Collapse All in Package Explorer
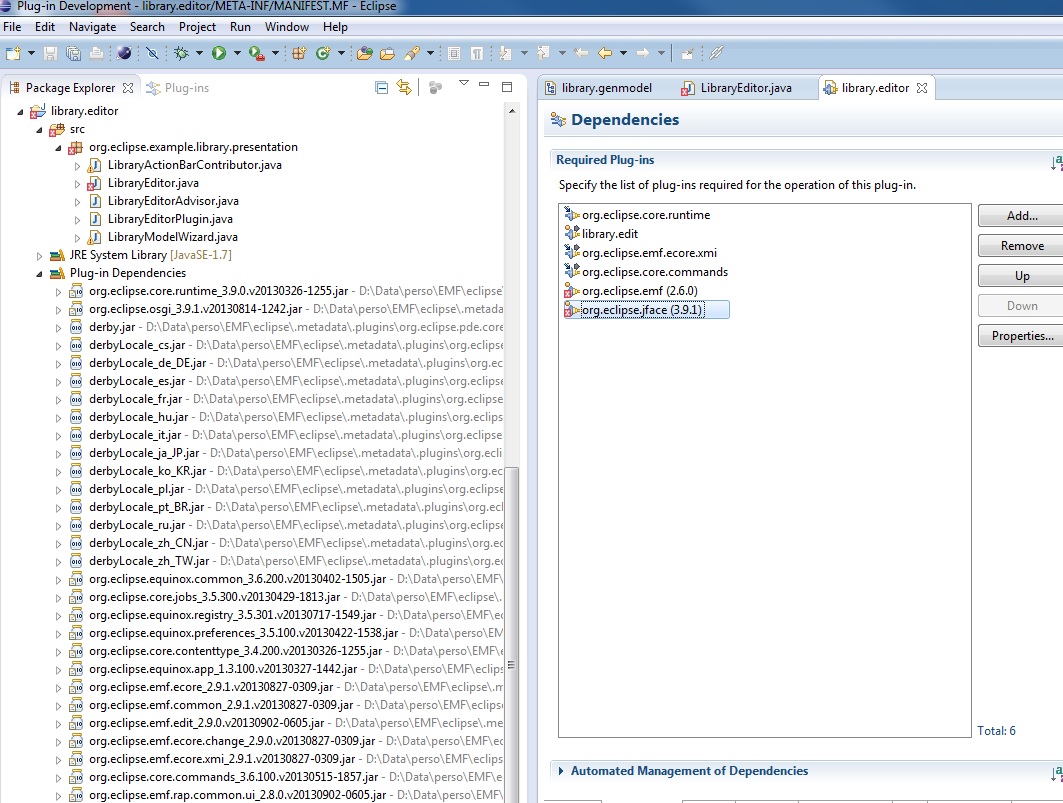Screen dimensions: 1063x803 click(x=382, y=87)
